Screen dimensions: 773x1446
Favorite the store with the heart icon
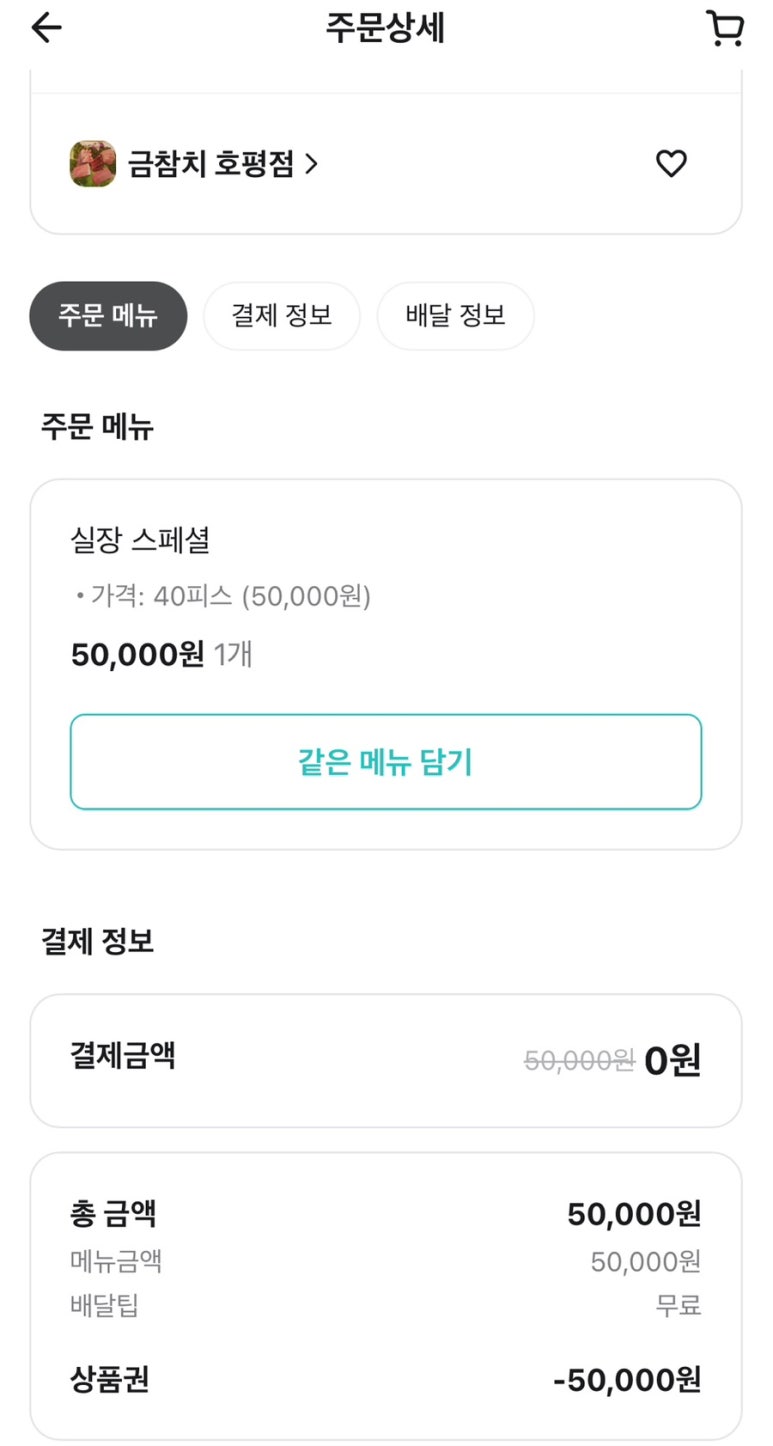click(671, 163)
